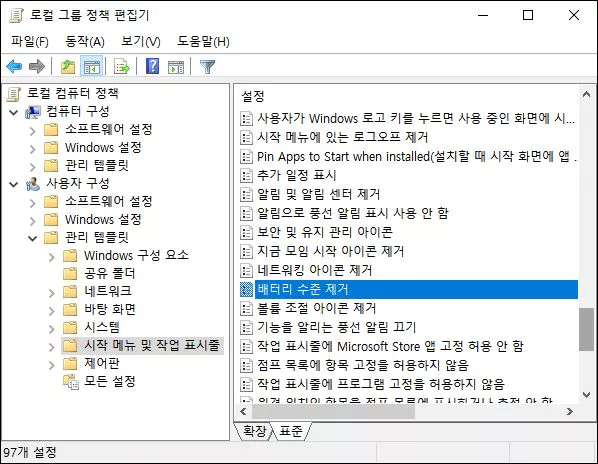Click the 컴퓨터 구성 computer icon
This screenshot has height=464, width=598.
pyautogui.click(x=33, y=112)
